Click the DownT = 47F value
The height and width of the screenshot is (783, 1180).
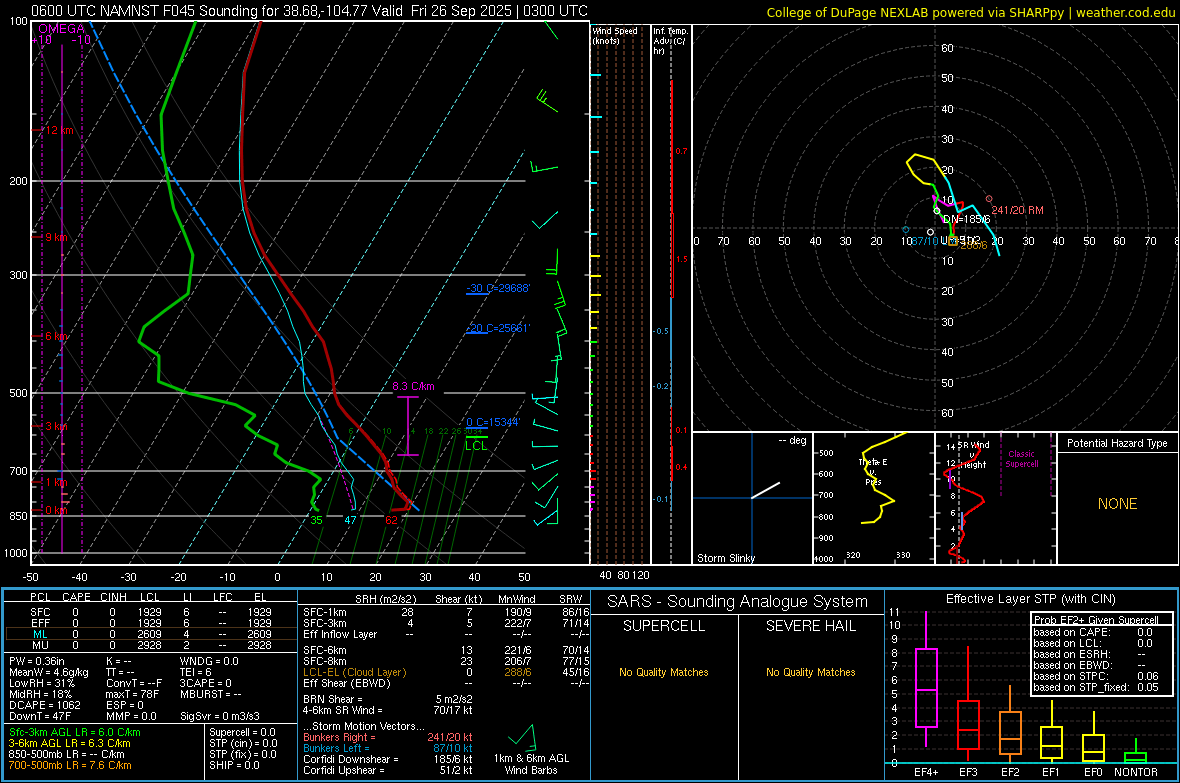(39, 716)
